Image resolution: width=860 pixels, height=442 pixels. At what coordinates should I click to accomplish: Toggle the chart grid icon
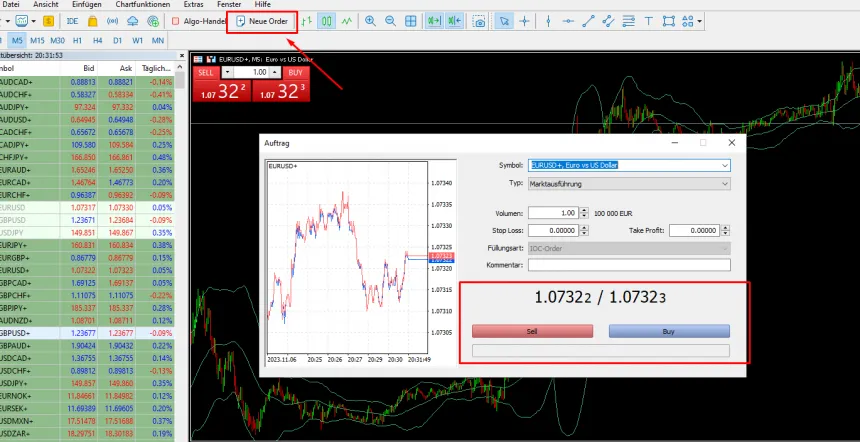410,21
